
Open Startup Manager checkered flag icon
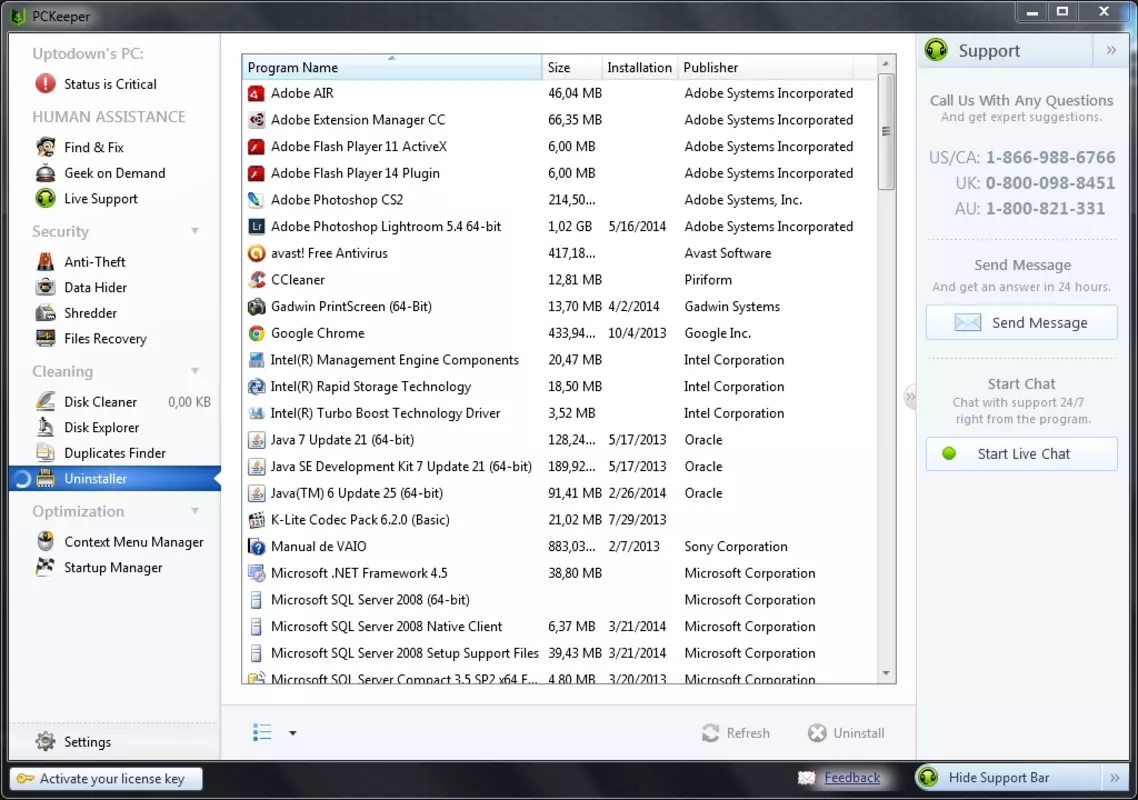(46, 567)
